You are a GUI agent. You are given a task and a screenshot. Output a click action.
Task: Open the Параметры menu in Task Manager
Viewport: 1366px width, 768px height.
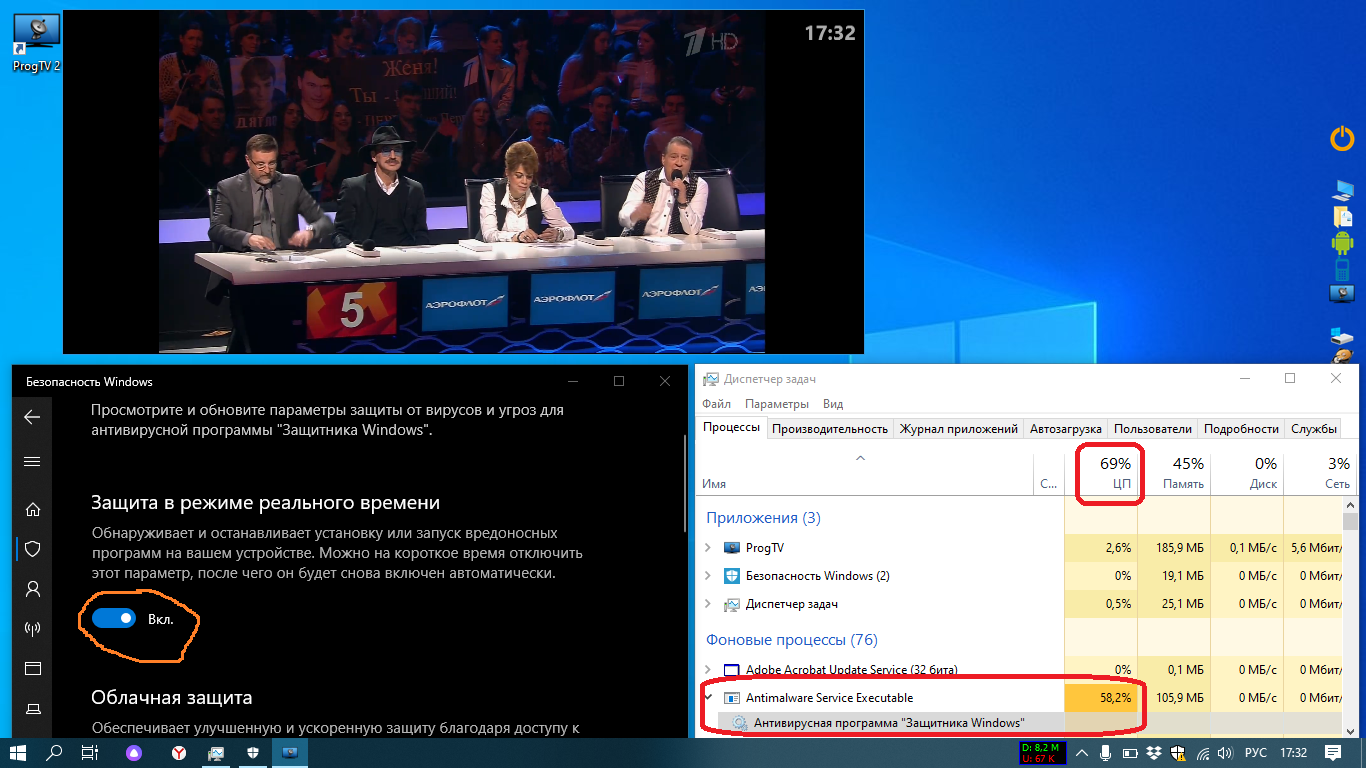pyautogui.click(x=776, y=404)
